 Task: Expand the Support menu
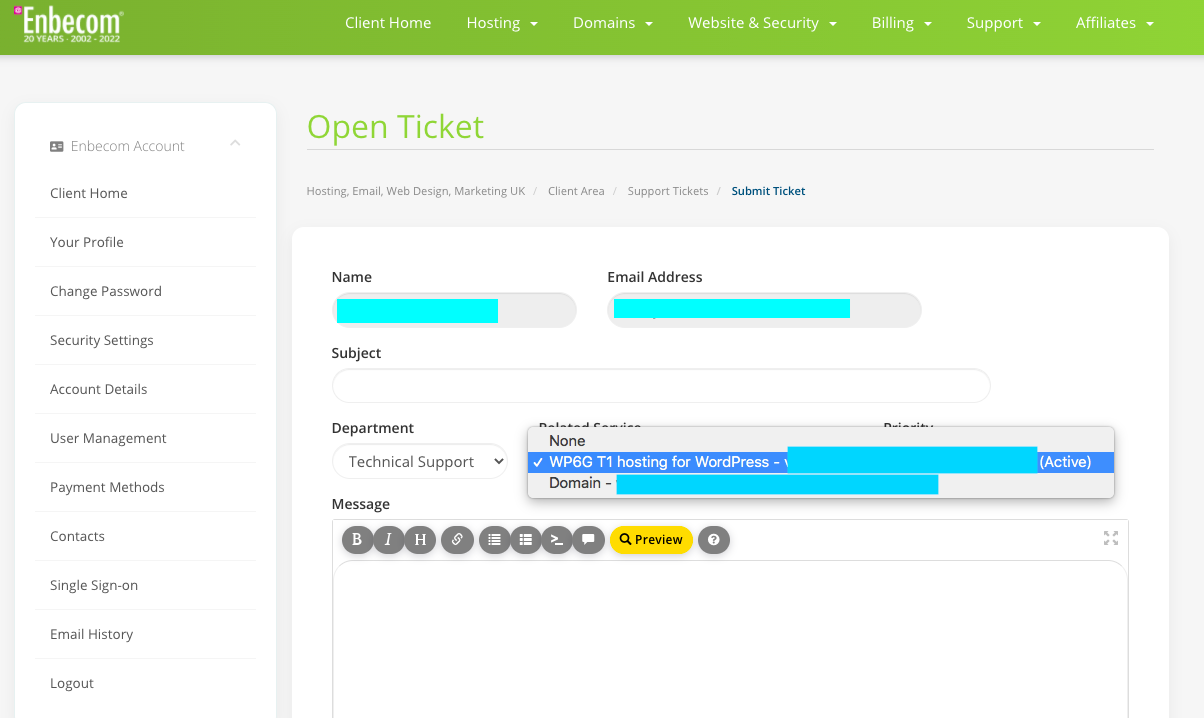click(1003, 23)
